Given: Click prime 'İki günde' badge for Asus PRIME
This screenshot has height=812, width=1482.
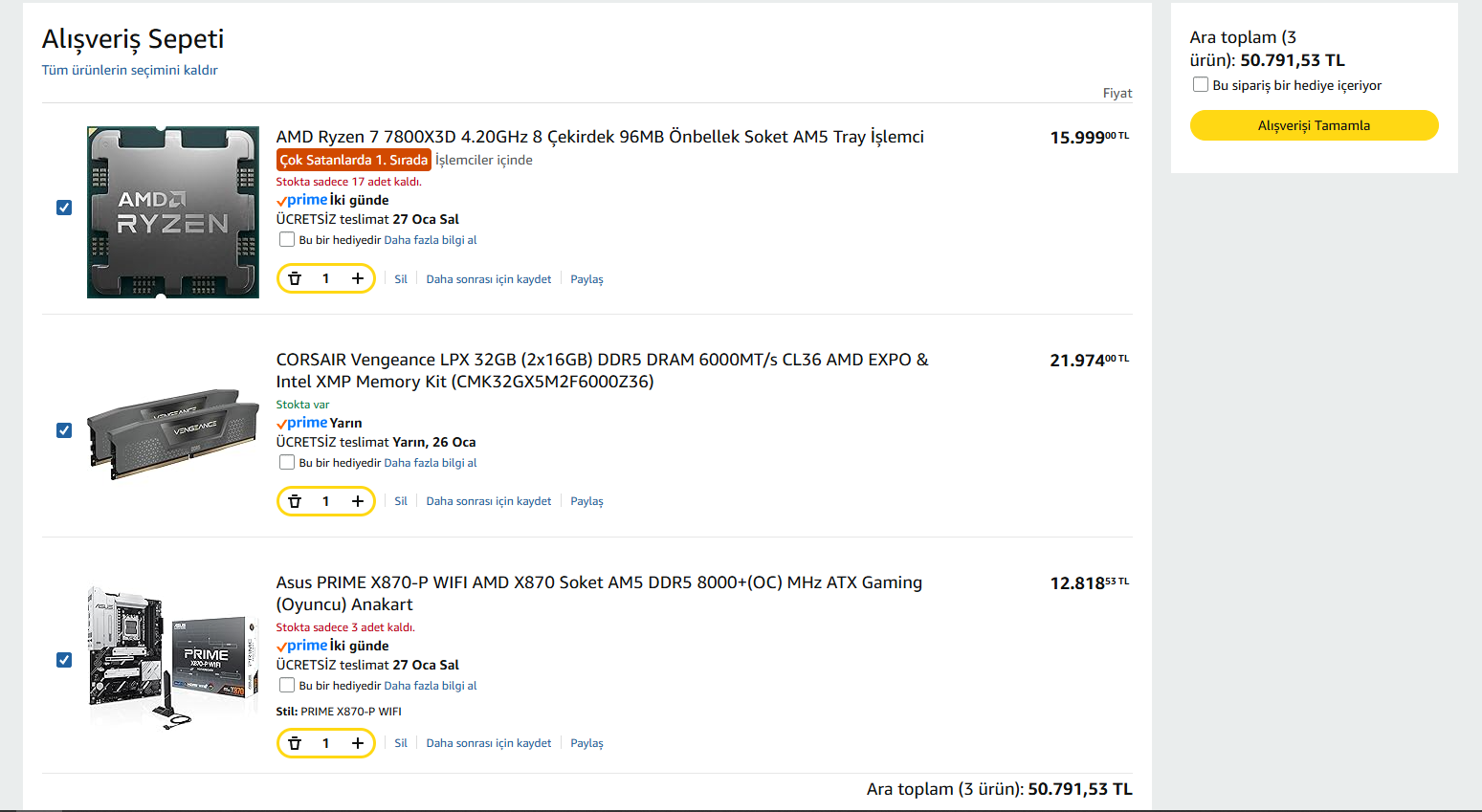Looking at the screenshot, I should click(x=333, y=646).
